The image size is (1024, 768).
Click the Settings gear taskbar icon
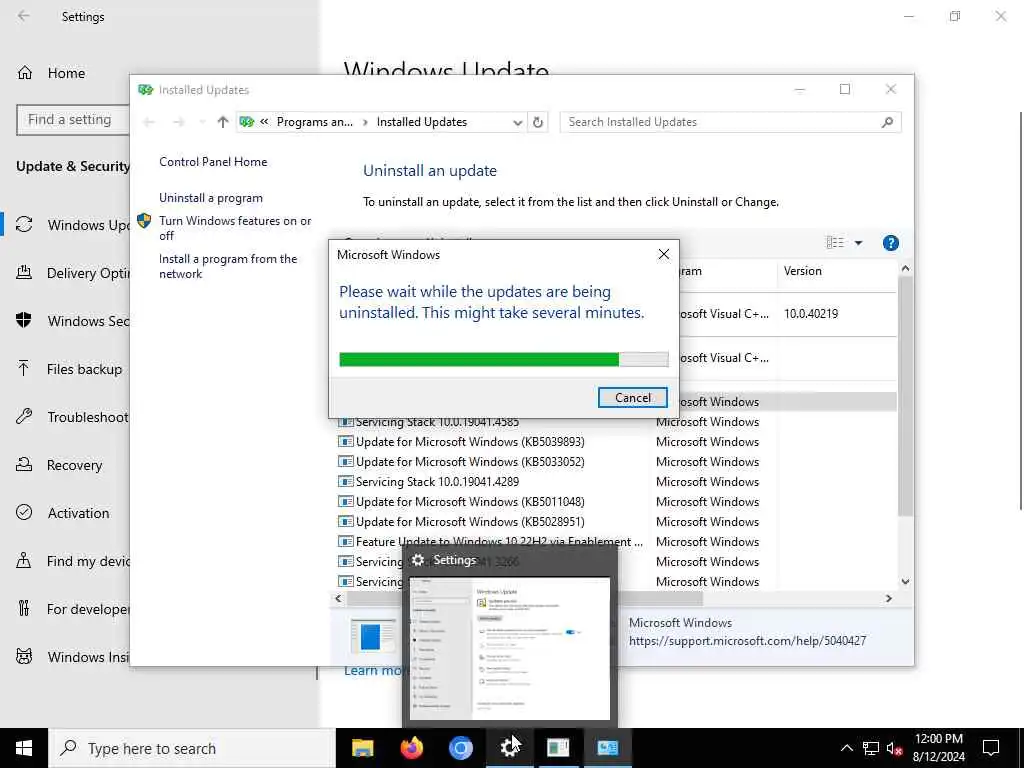click(509, 748)
